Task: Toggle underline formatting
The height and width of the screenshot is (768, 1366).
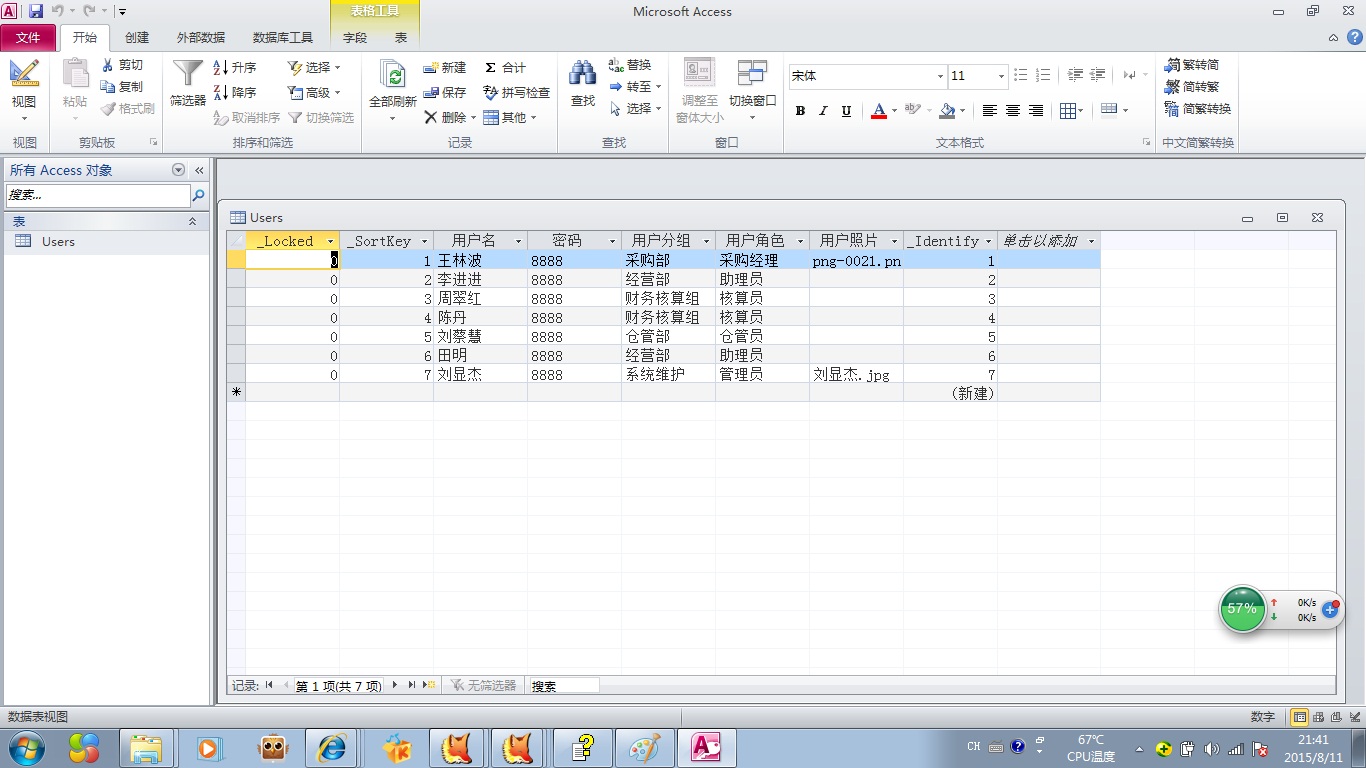Action: [846, 111]
